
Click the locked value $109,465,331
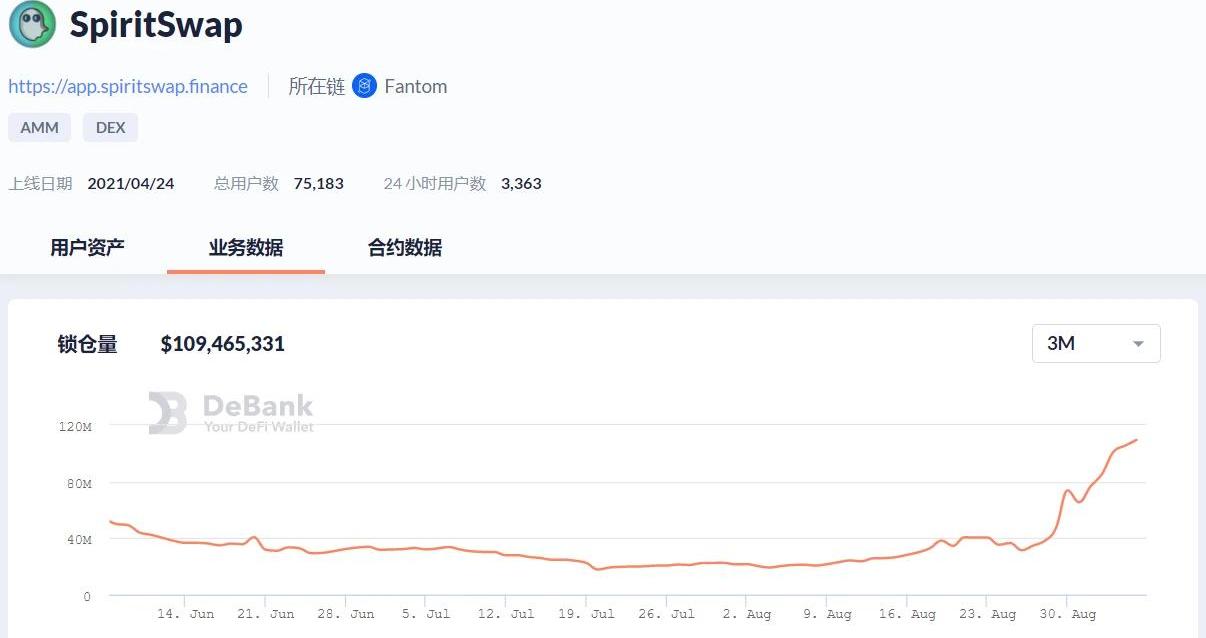pyautogui.click(x=222, y=344)
